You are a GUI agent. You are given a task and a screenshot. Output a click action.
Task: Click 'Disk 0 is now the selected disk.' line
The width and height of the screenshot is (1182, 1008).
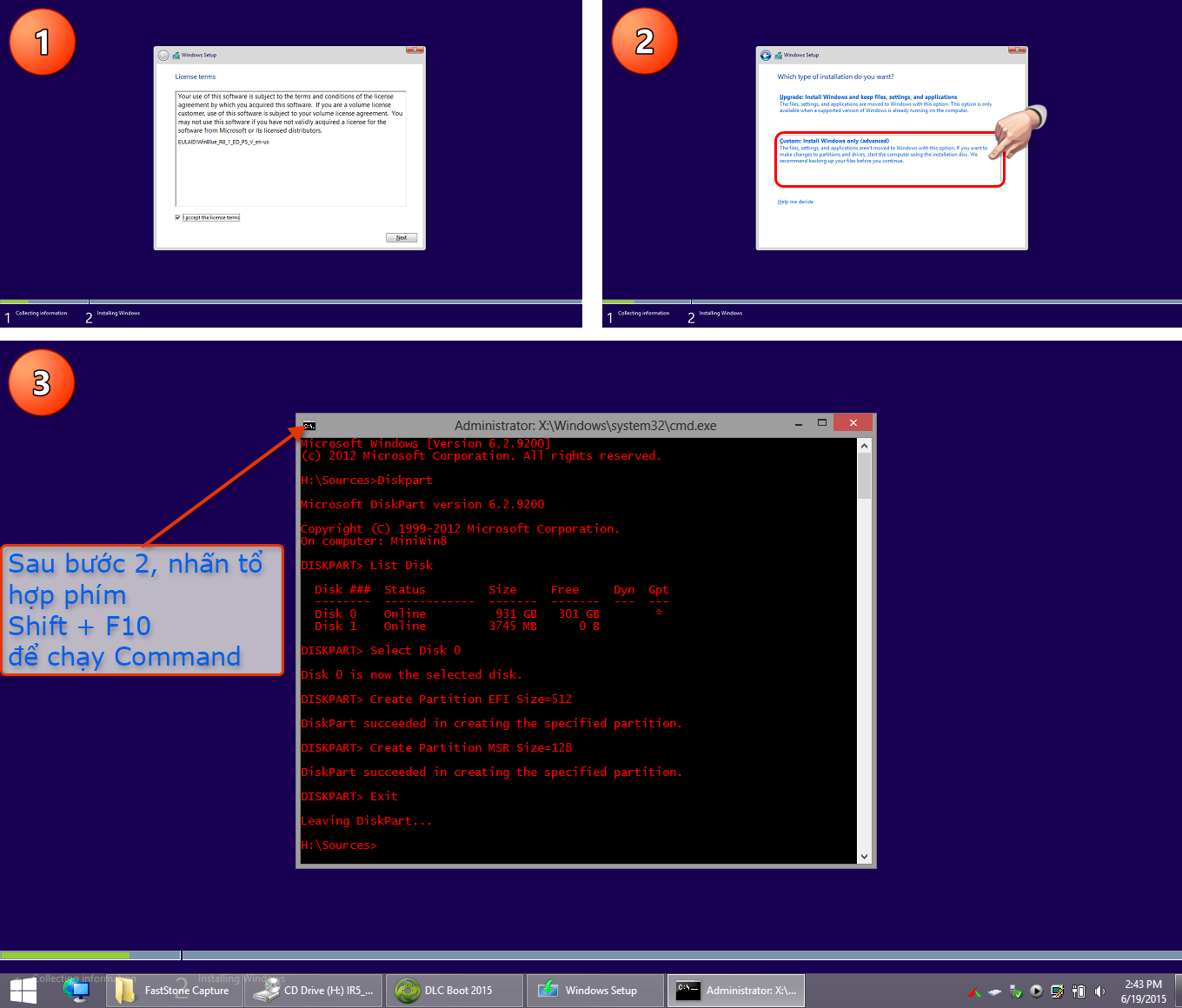412,675
